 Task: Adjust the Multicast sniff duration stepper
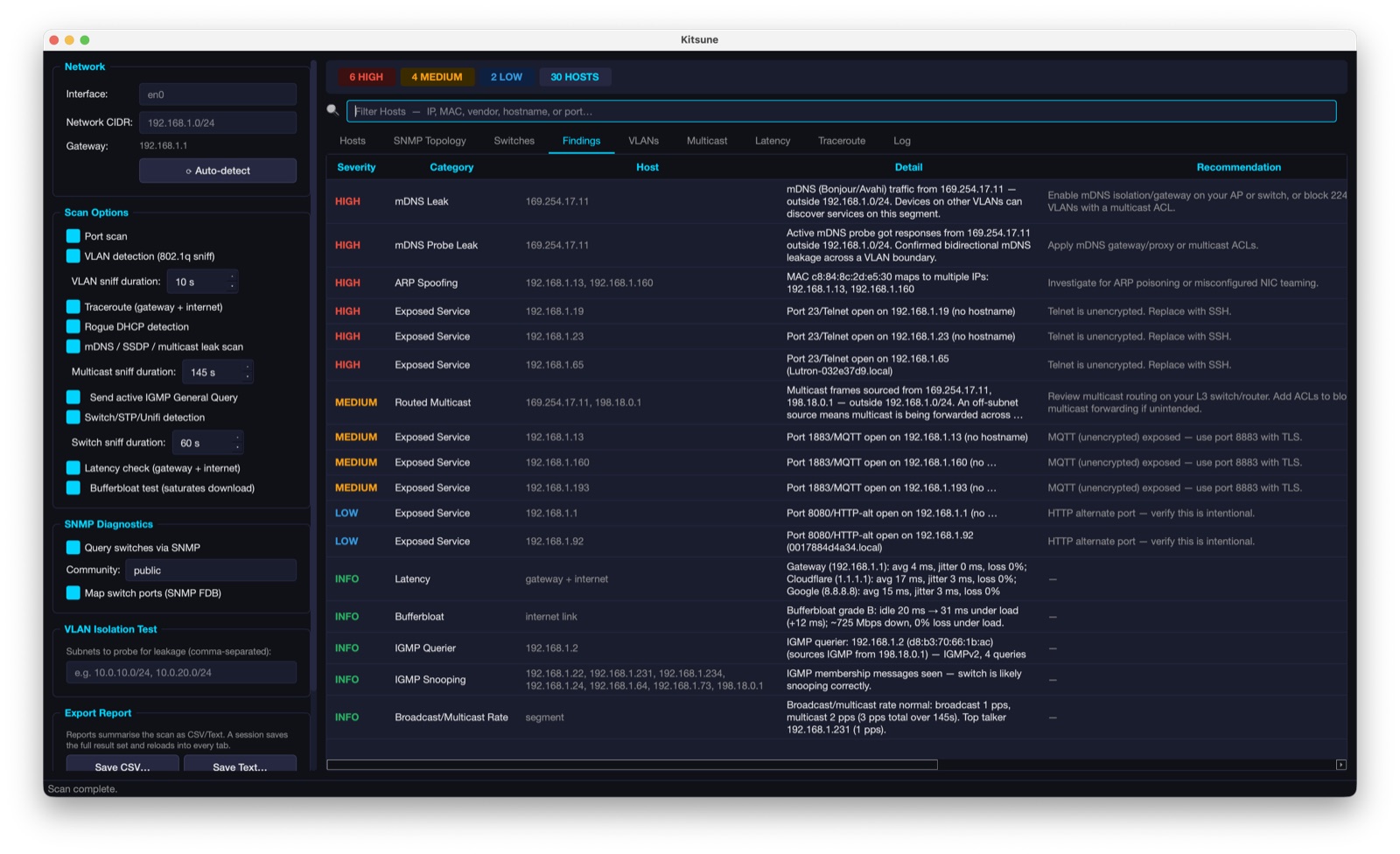(248, 372)
